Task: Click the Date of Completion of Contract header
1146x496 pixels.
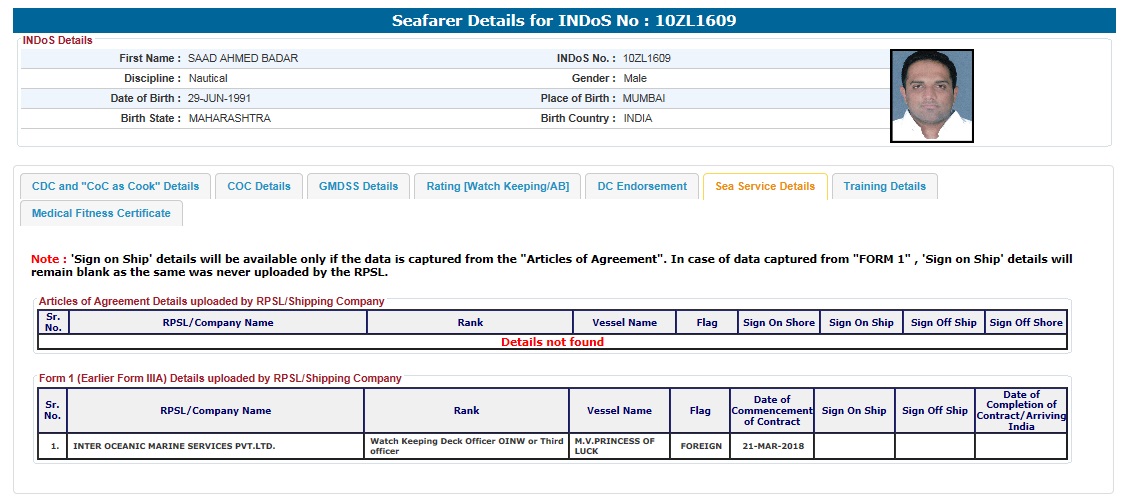Action: pyautogui.click(x=1021, y=411)
